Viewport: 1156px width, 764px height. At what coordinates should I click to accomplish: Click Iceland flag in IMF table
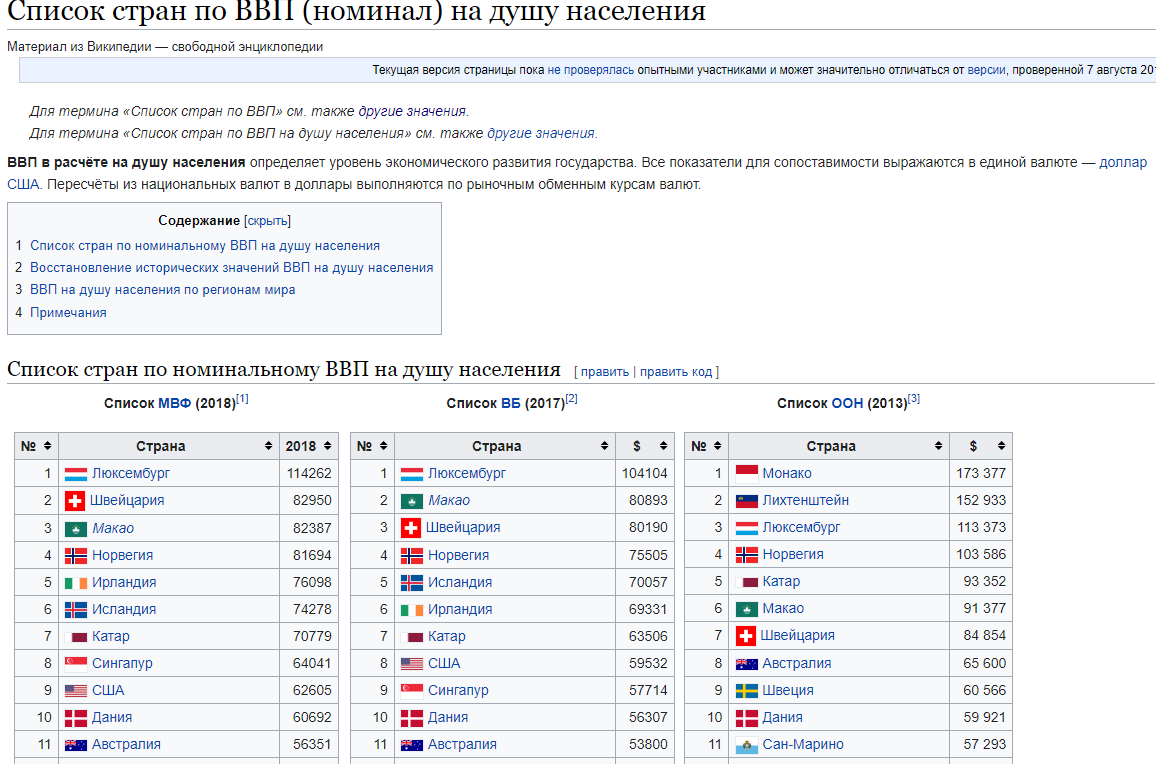(75, 610)
